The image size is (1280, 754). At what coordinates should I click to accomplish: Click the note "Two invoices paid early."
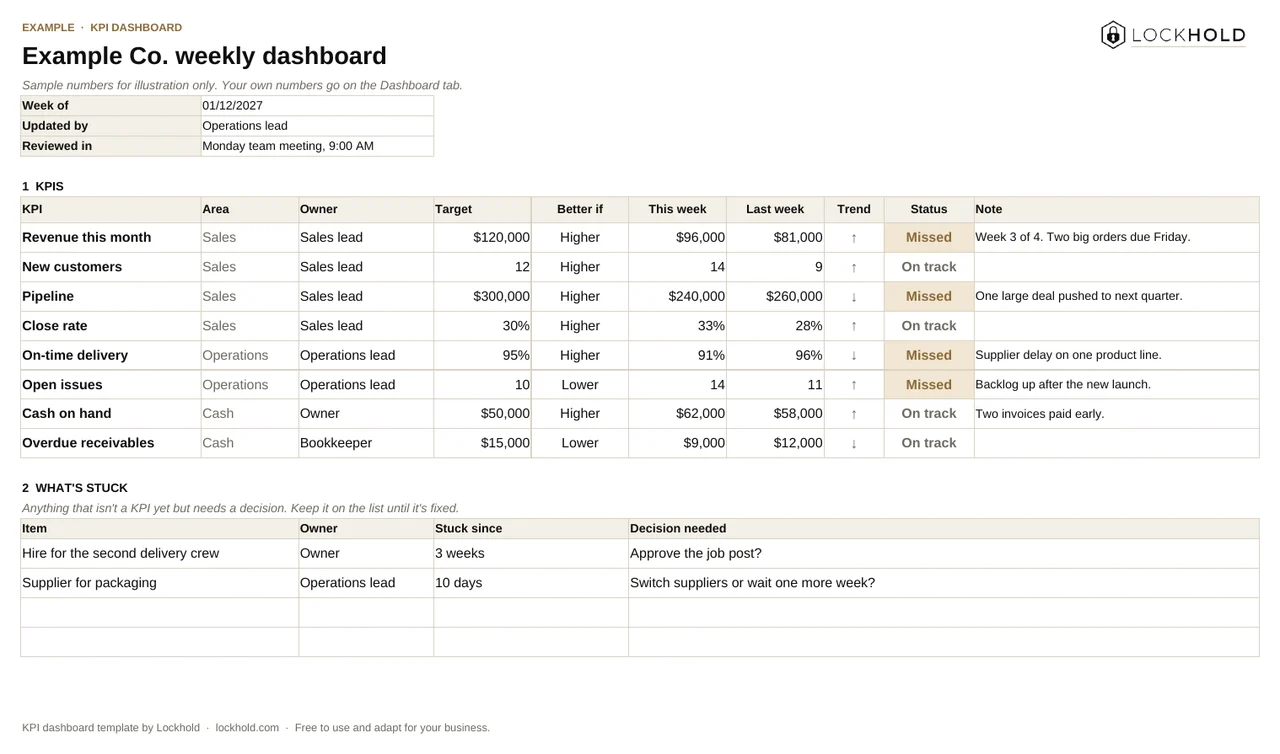click(1040, 414)
